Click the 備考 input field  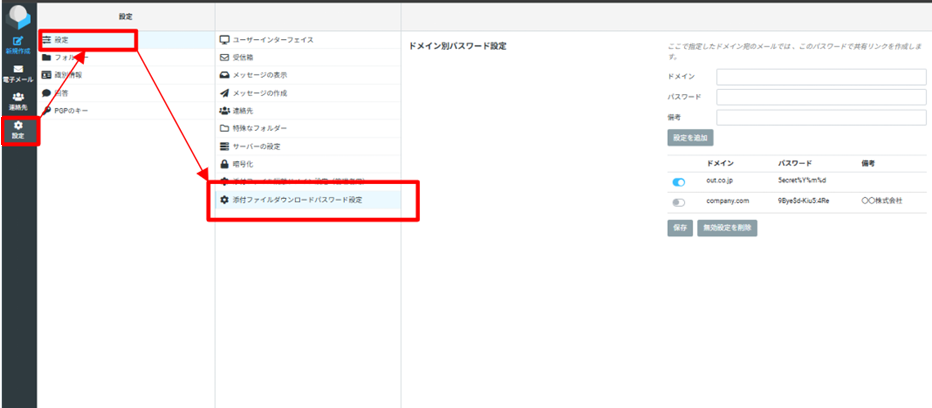tap(821, 118)
